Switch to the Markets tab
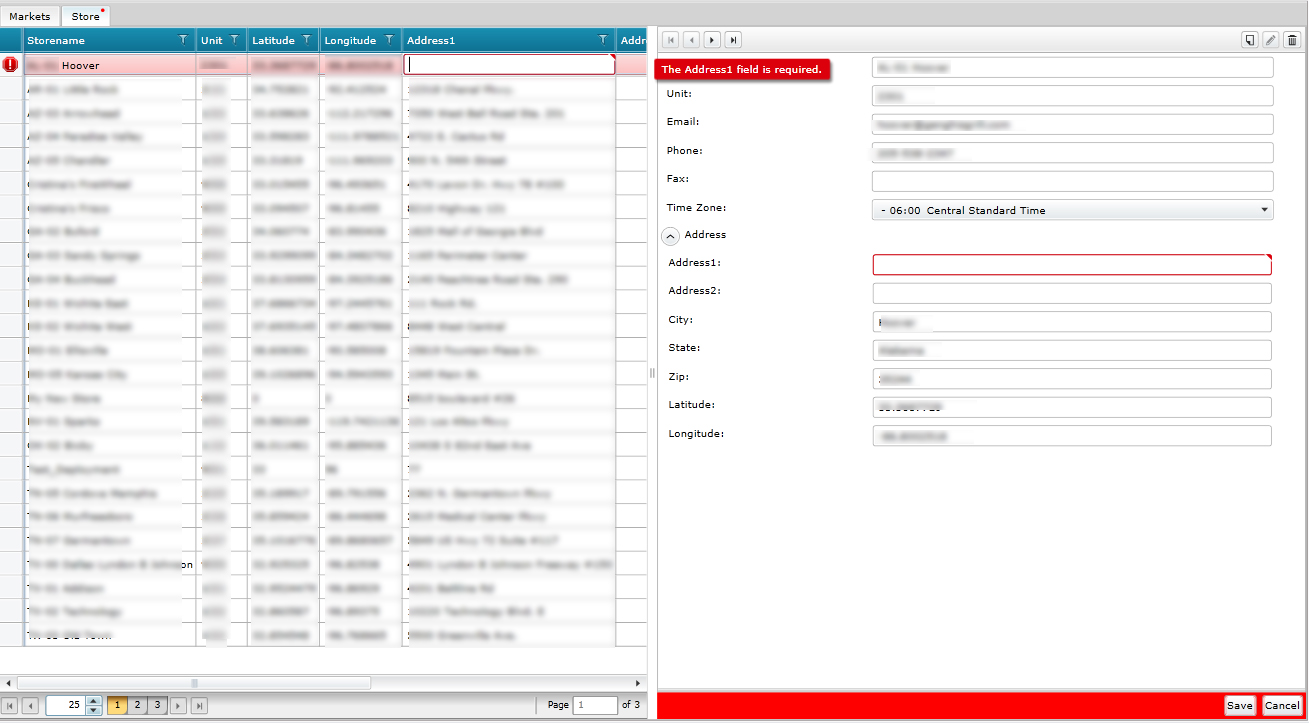The image size is (1309, 723). point(30,17)
